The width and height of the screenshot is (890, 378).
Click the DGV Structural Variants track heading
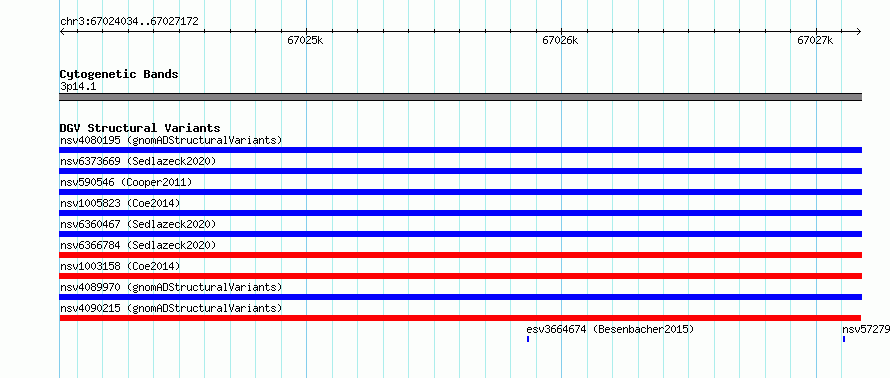coord(140,128)
